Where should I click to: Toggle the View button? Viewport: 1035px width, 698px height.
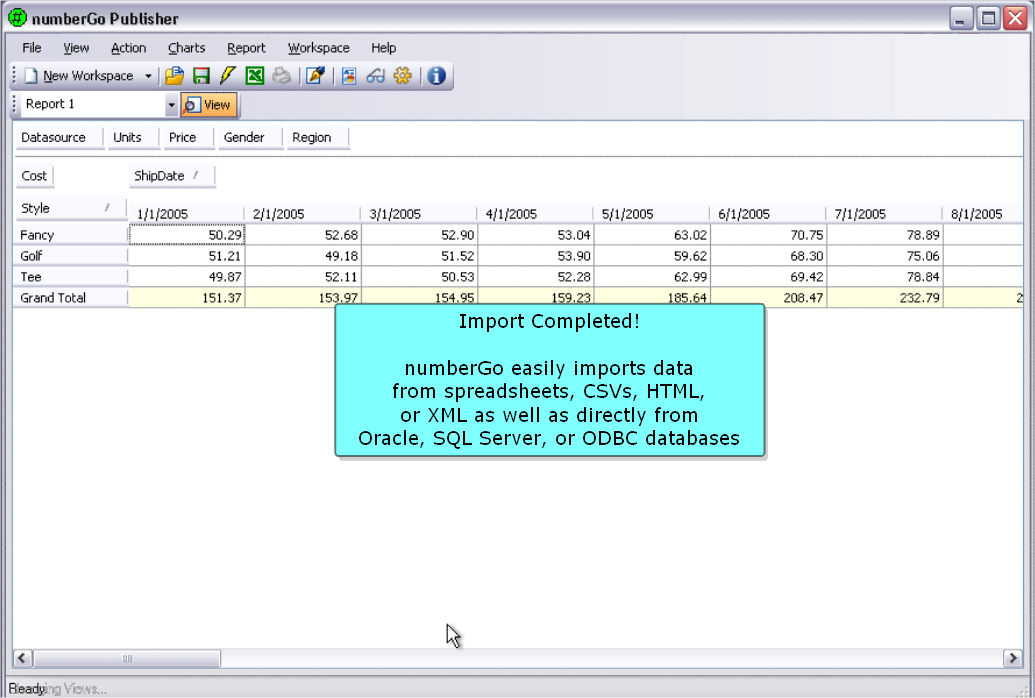tap(209, 105)
